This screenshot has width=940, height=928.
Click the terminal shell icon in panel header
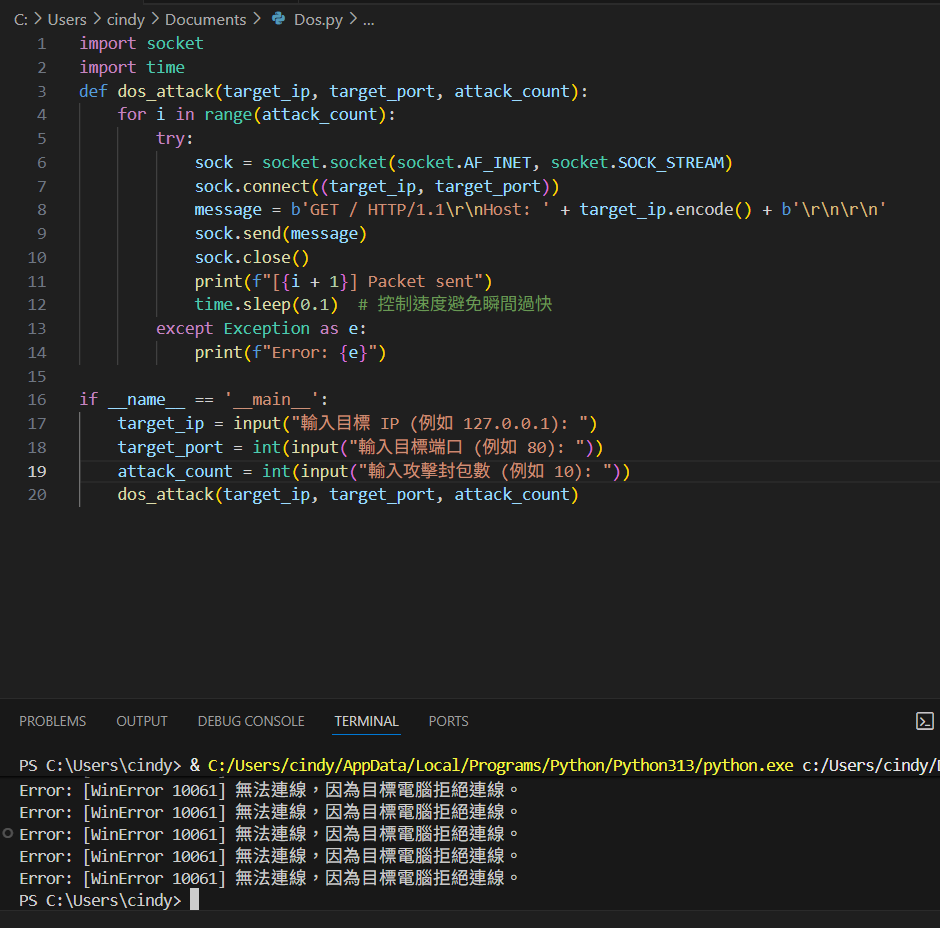924,721
